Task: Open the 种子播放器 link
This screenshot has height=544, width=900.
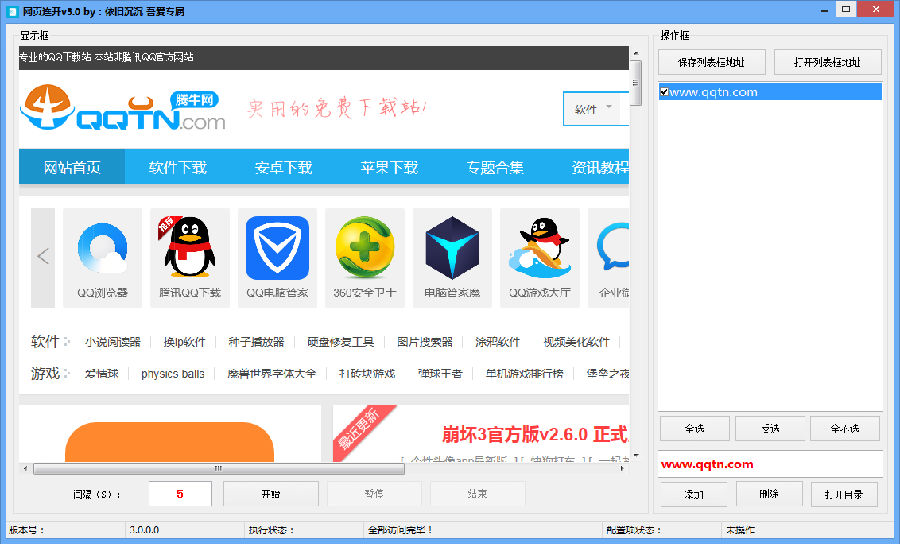Action: pyautogui.click(x=256, y=342)
